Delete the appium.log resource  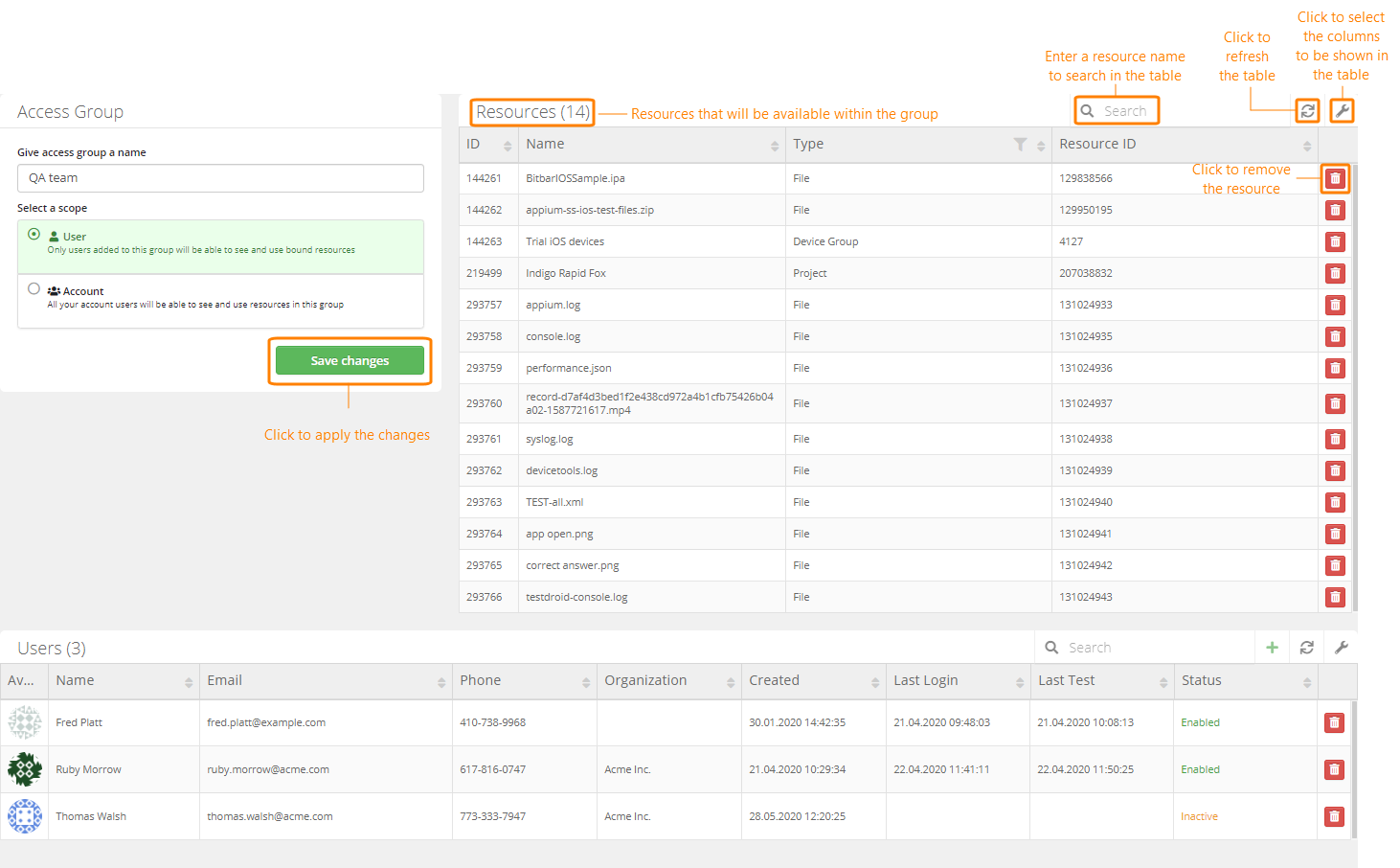coord(1335,305)
